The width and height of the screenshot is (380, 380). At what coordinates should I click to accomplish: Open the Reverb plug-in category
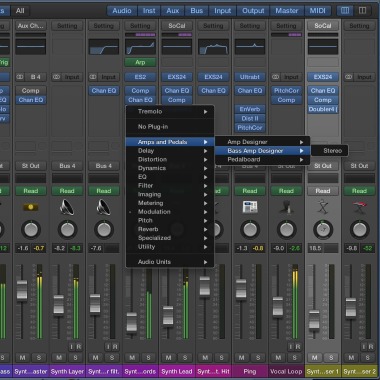pos(170,229)
